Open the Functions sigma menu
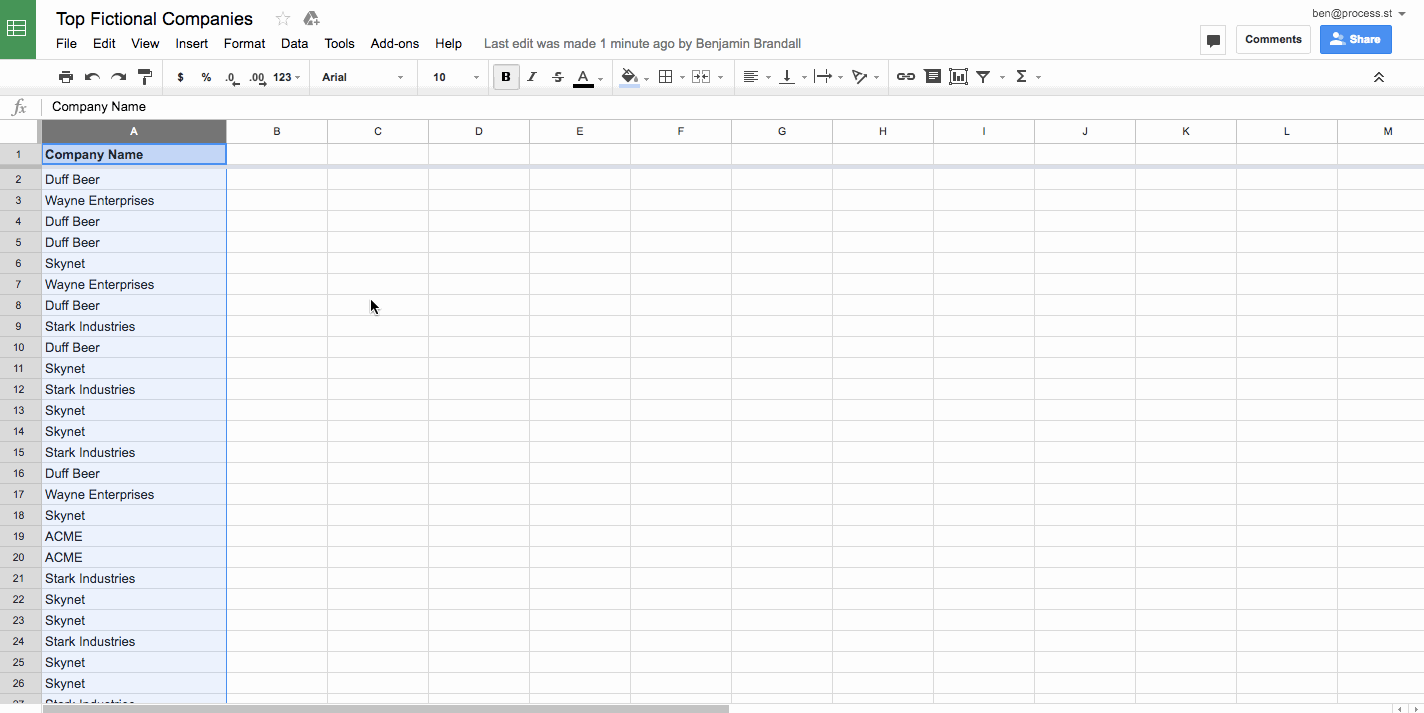 [1021, 77]
